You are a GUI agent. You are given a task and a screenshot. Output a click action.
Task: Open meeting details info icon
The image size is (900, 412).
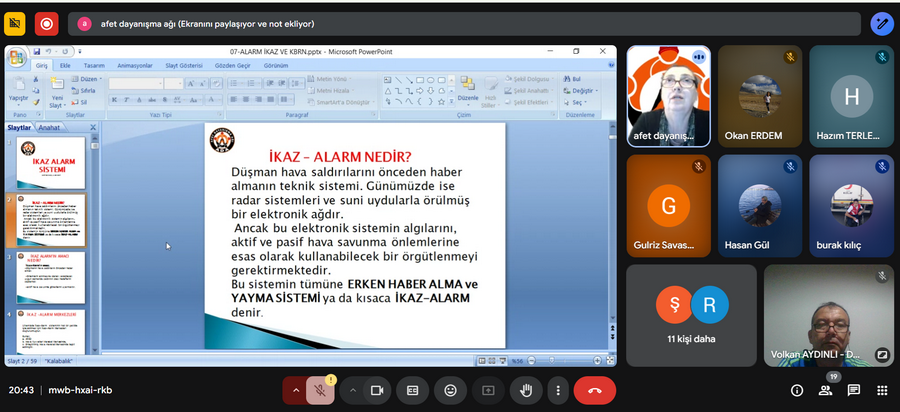point(797,391)
